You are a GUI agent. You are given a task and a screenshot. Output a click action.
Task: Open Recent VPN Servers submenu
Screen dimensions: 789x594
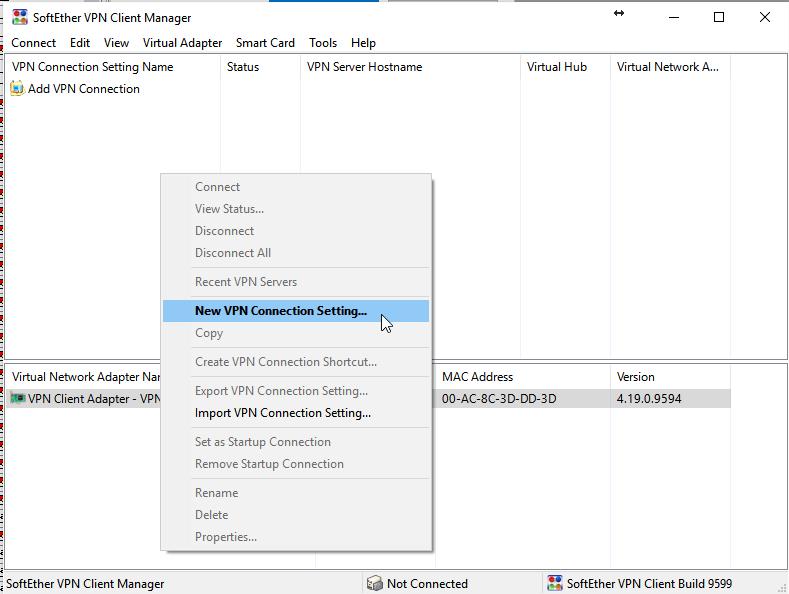(x=296, y=282)
